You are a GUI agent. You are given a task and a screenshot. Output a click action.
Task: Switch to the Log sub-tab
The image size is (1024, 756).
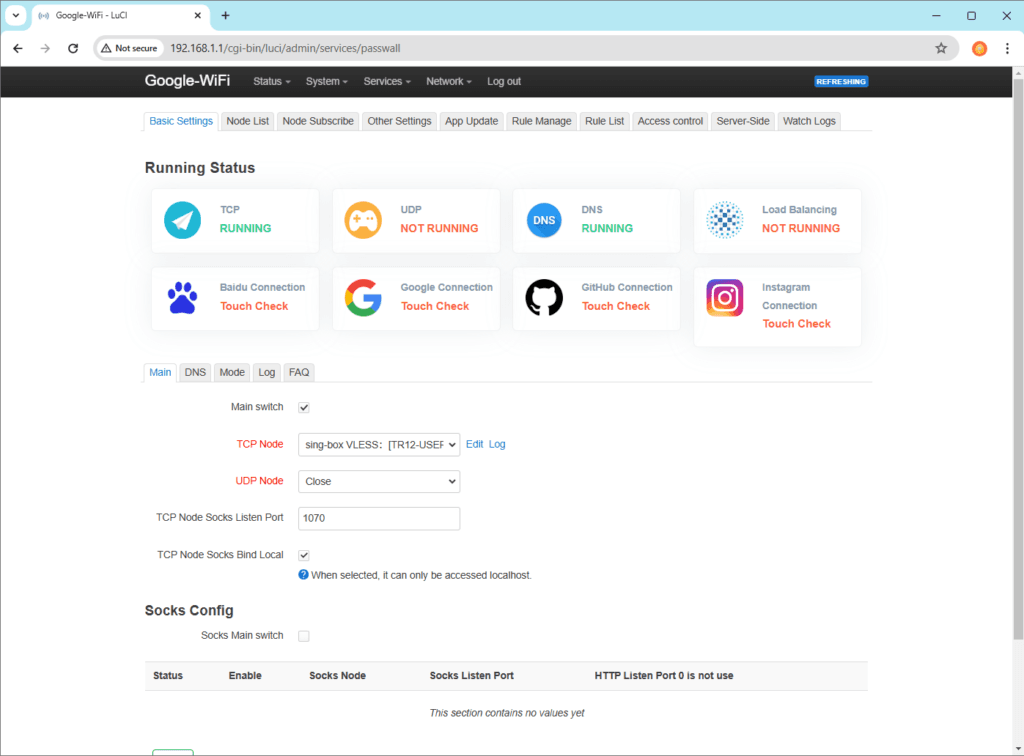pos(266,372)
